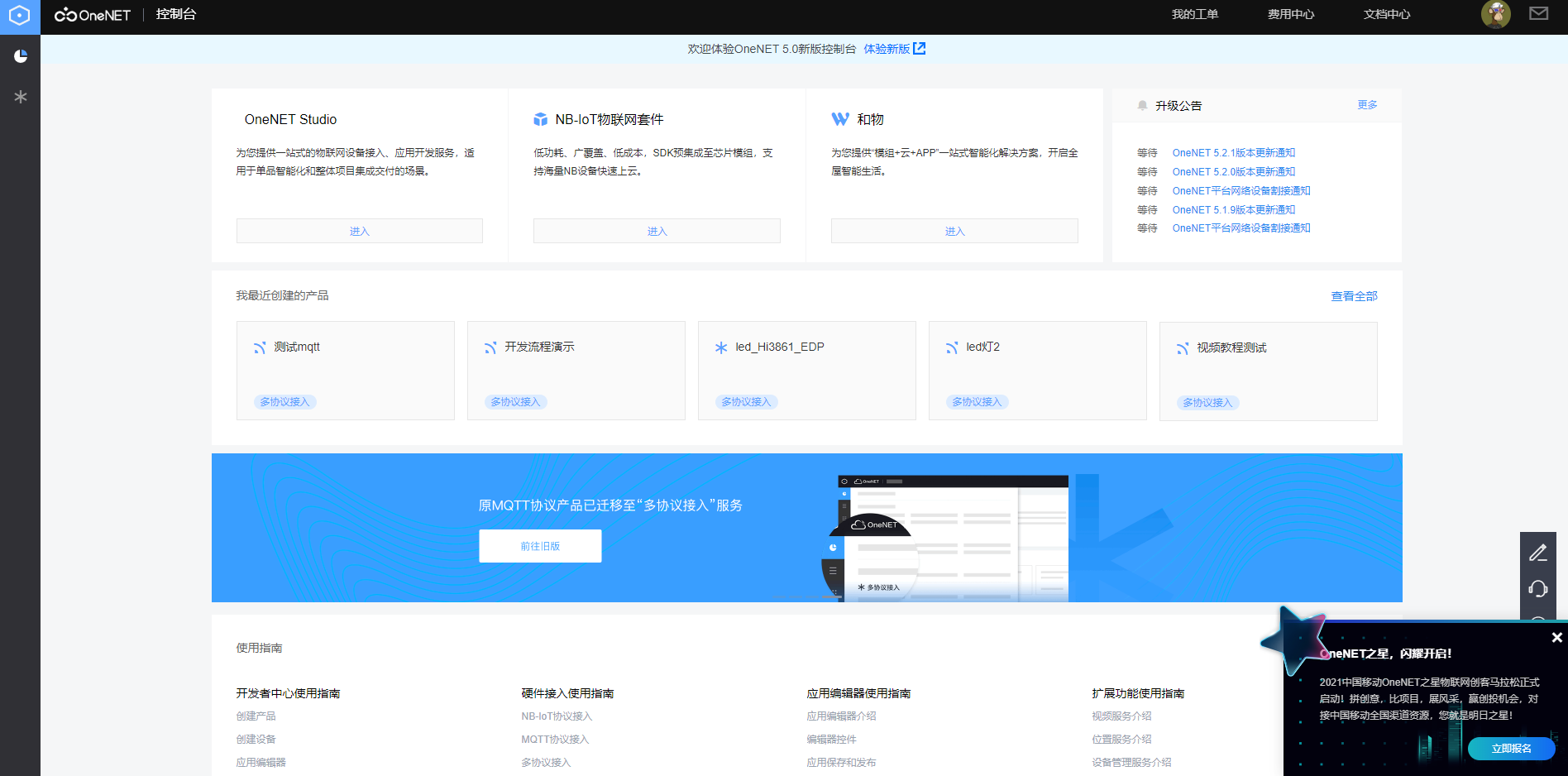Click the 开发流程演示 product icon

click(x=490, y=347)
